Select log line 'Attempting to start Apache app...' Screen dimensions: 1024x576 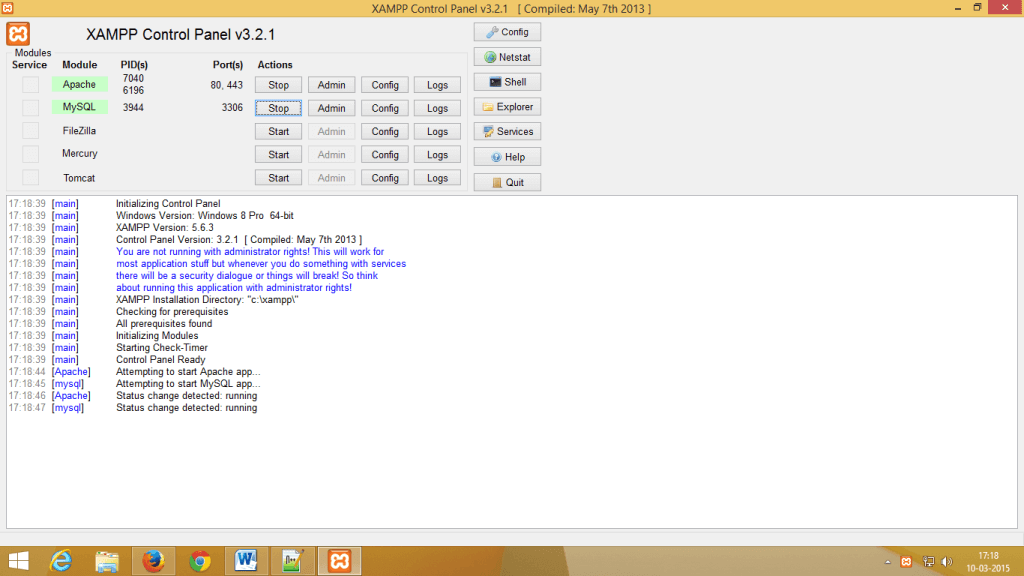pos(188,372)
